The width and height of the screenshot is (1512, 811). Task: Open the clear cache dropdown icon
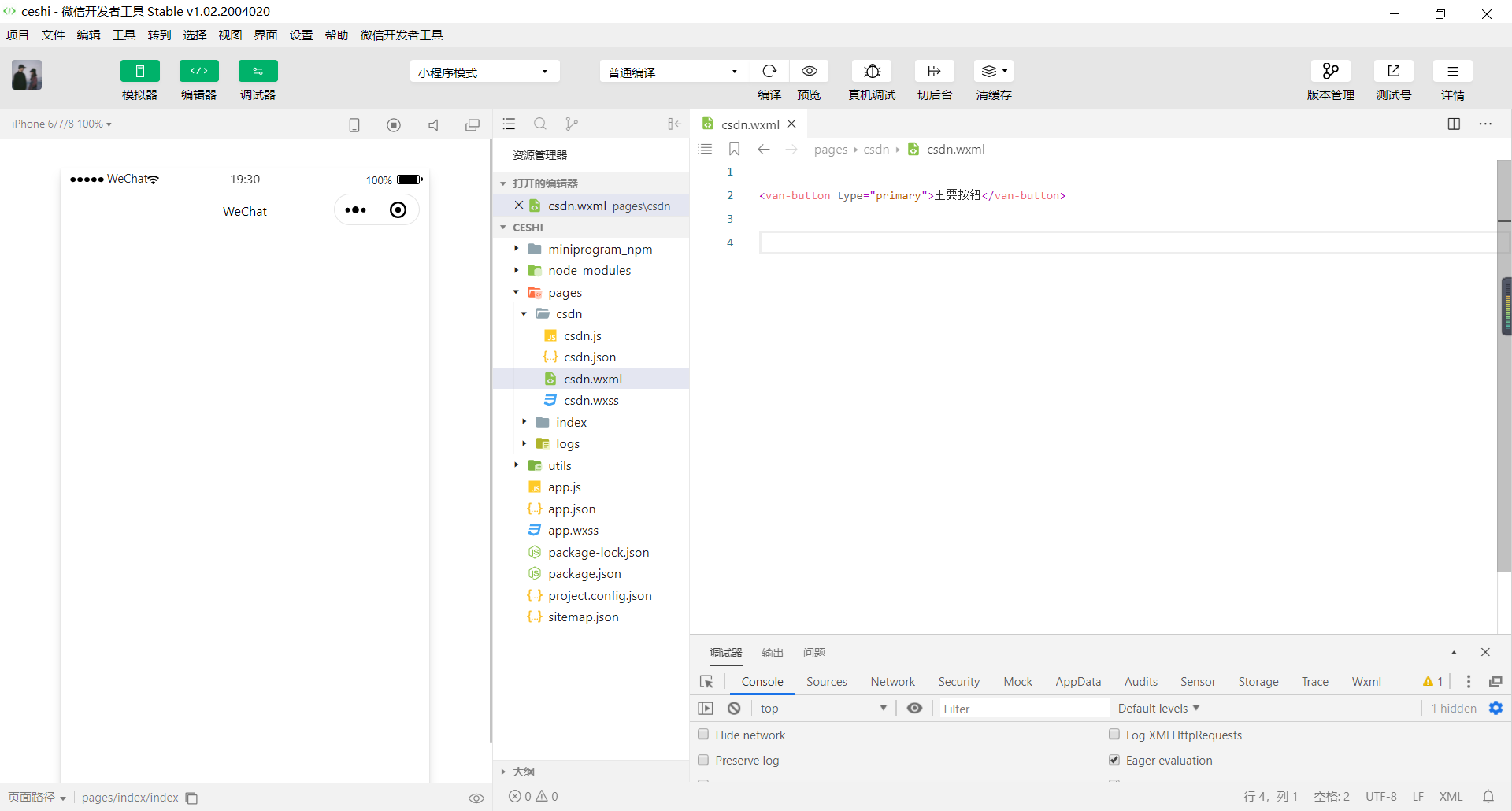coord(994,71)
